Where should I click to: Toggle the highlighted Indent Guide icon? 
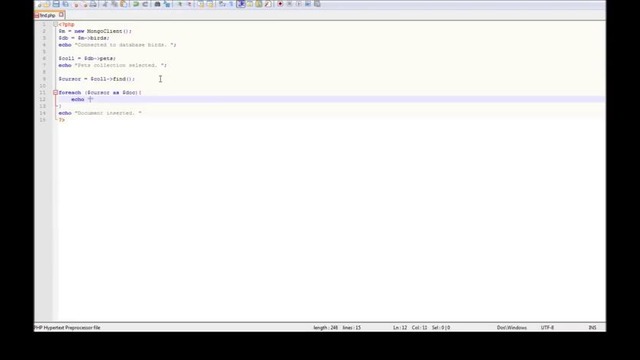(241, 4)
